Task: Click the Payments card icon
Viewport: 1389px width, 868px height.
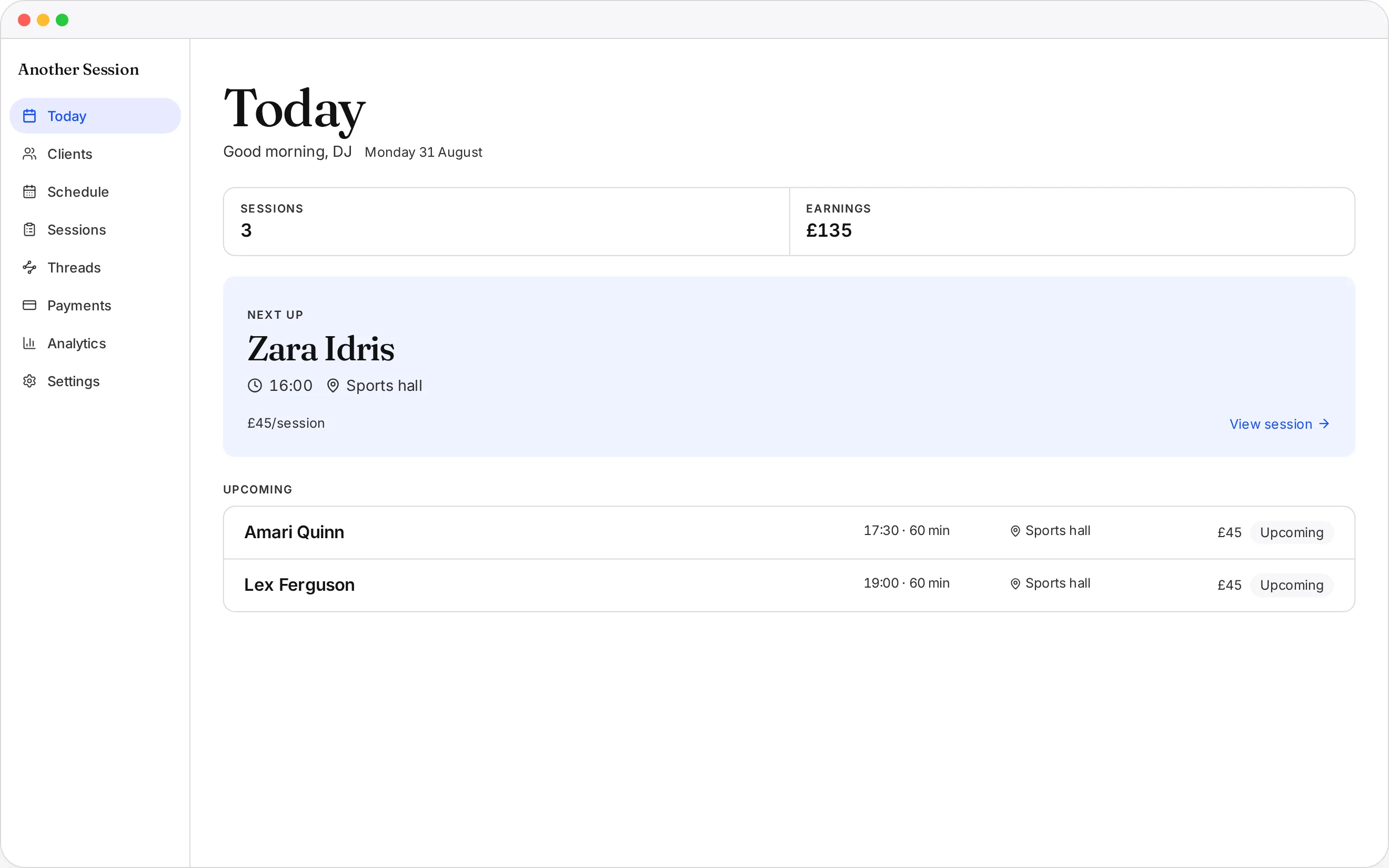Action: pos(29,306)
